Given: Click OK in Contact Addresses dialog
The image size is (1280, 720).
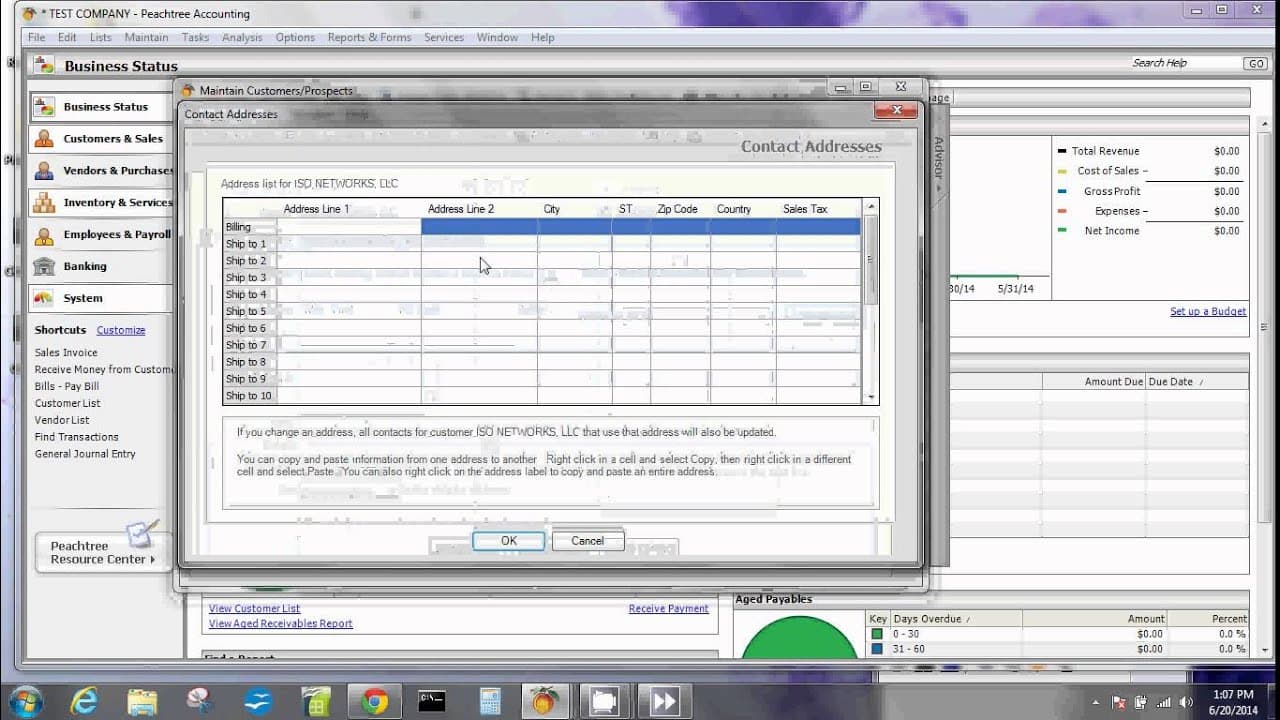Looking at the screenshot, I should click(x=509, y=541).
